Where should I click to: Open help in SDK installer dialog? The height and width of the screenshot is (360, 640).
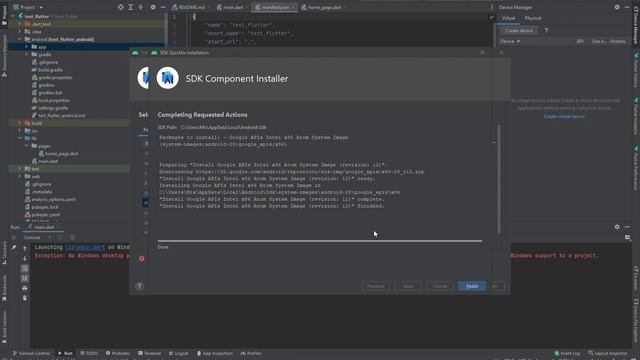pos(139,286)
